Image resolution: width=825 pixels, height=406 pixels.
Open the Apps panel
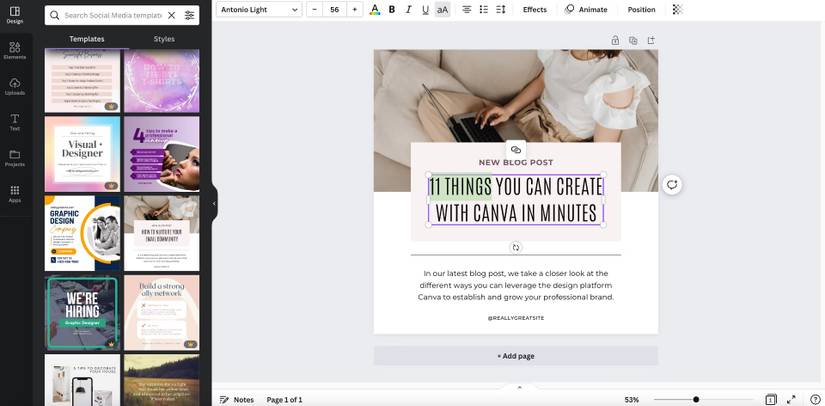click(x=15, y=194)
